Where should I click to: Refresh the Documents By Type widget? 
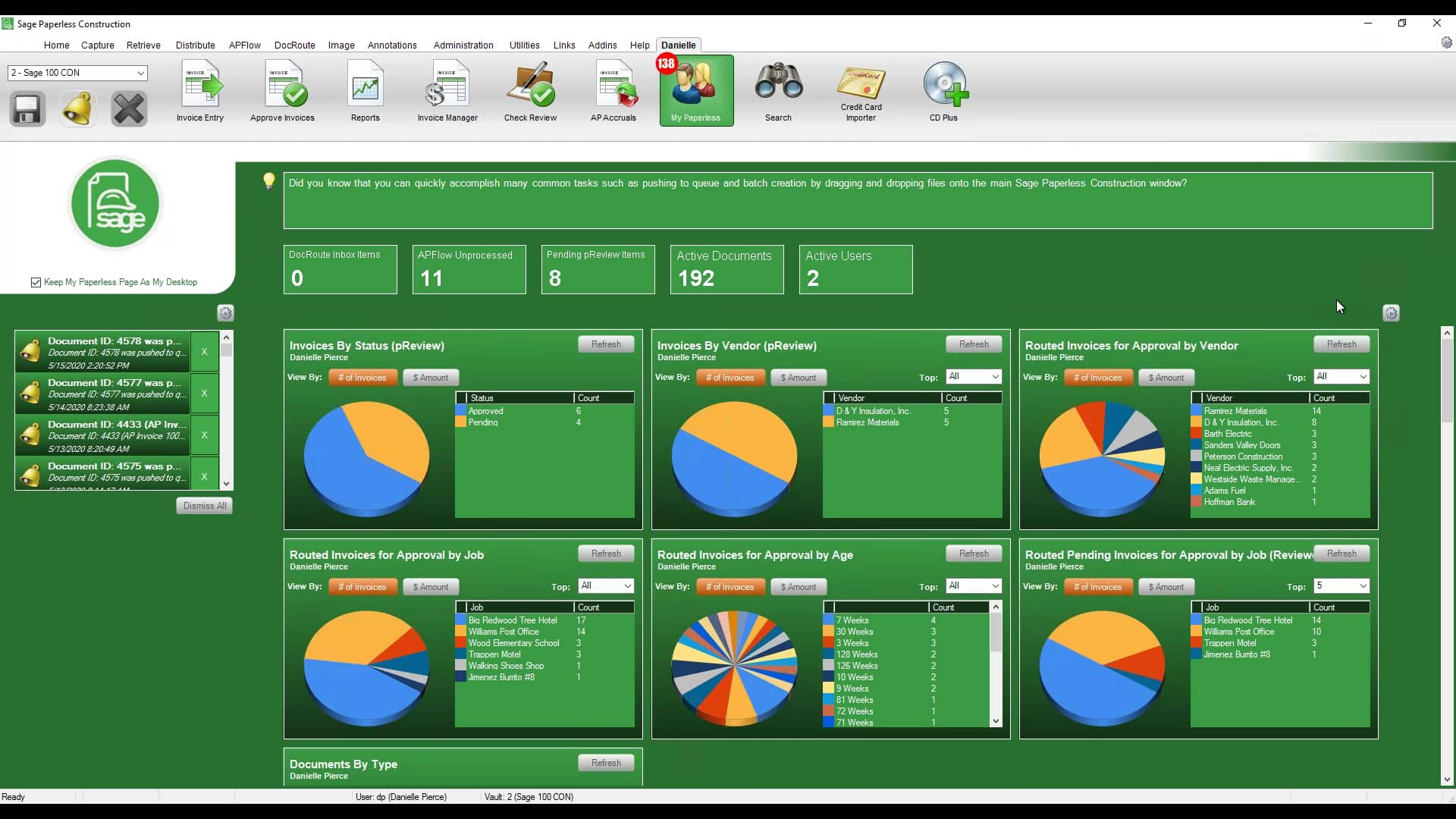click(x=606, y=762)
